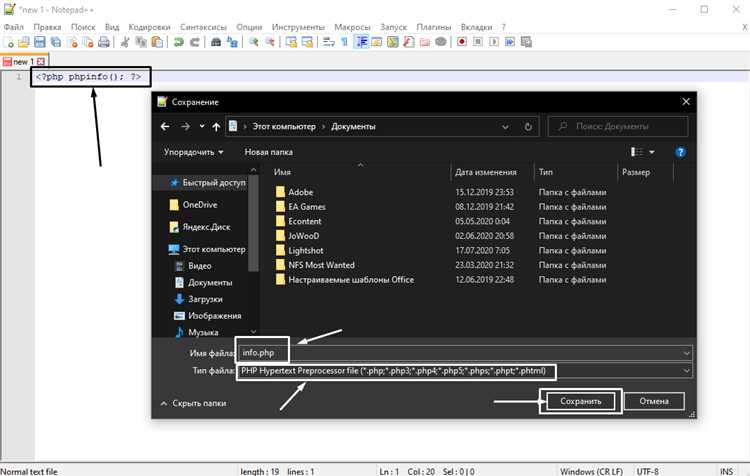
Task: Sort files by the Имя column header
Action: (x=282, y=172)
